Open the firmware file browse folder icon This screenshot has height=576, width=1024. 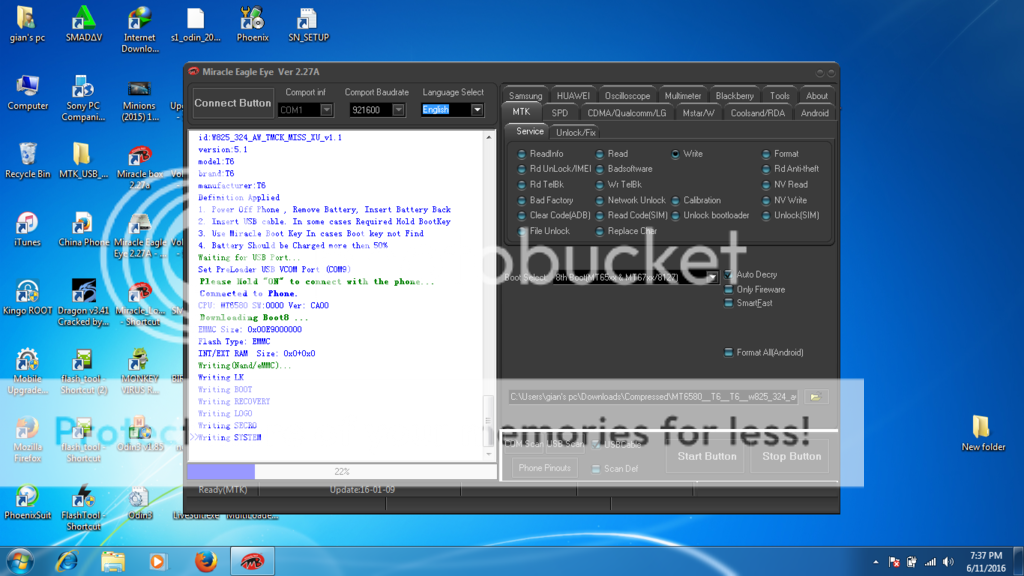pyautogui.click(x=816, y=397)
